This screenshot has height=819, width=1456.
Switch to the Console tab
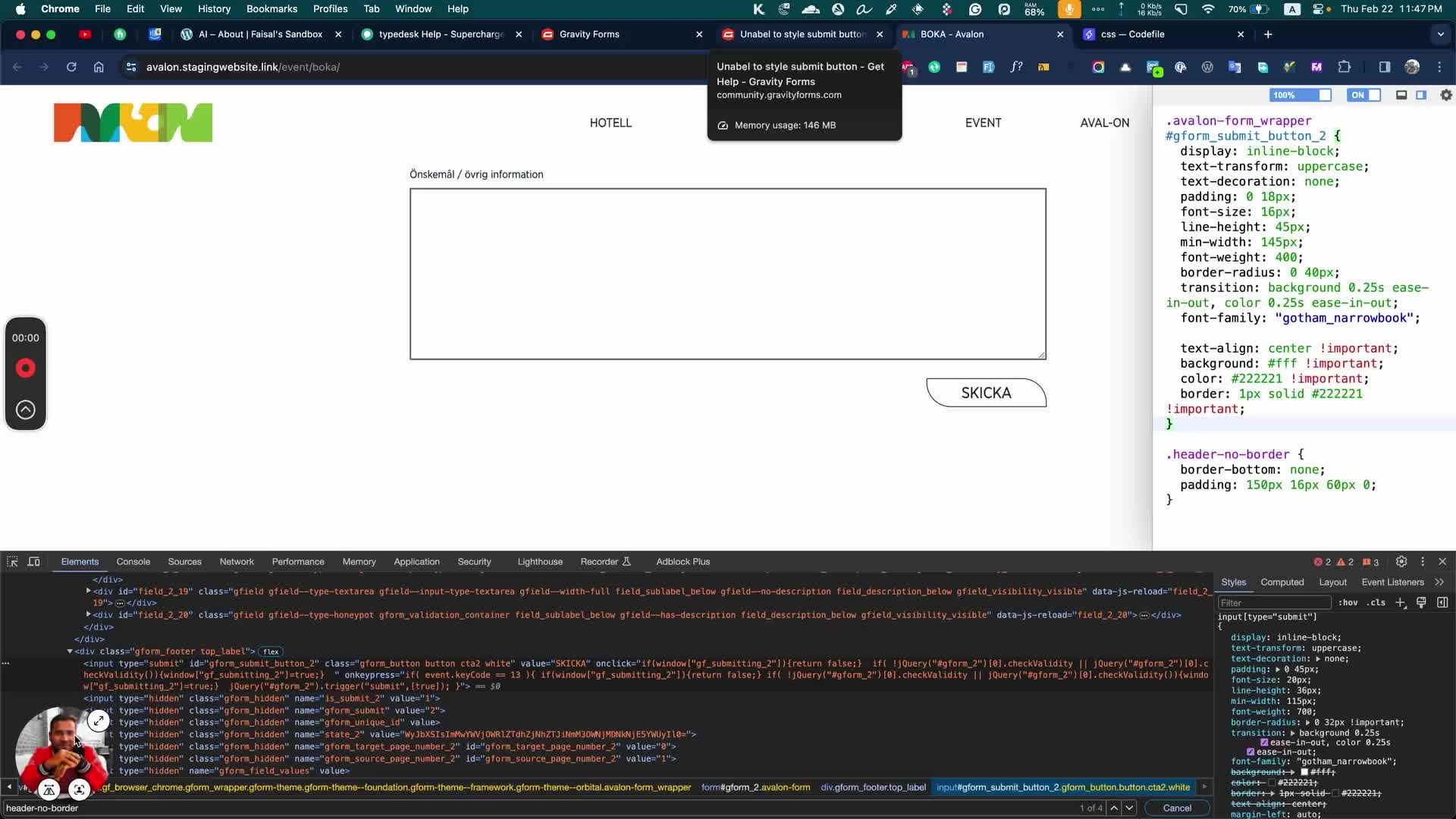click(133, 562)
